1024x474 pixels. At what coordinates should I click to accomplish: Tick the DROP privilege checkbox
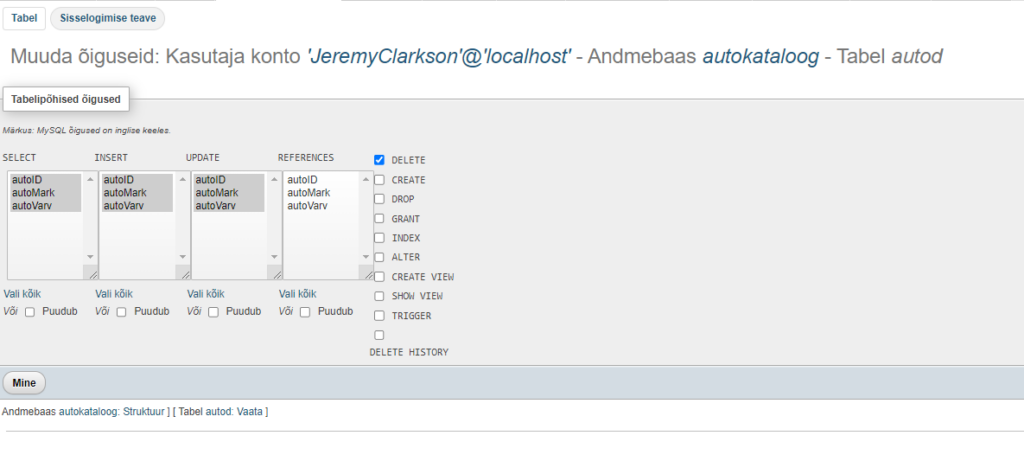(379, 199)
